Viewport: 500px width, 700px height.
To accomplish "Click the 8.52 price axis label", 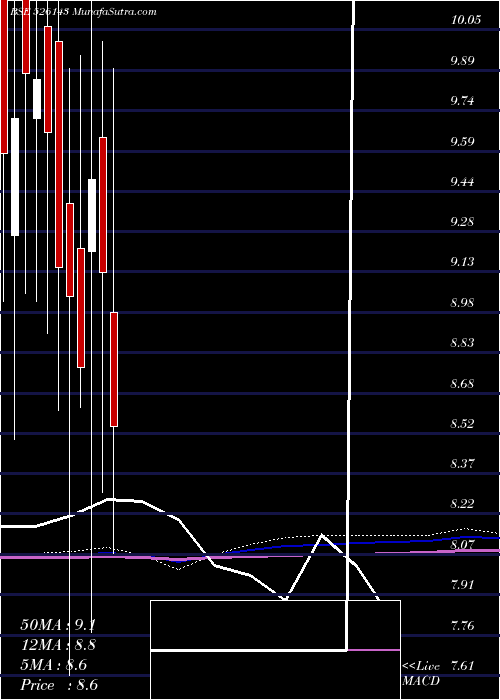I will pyautogui.click(x=462, y=423).
